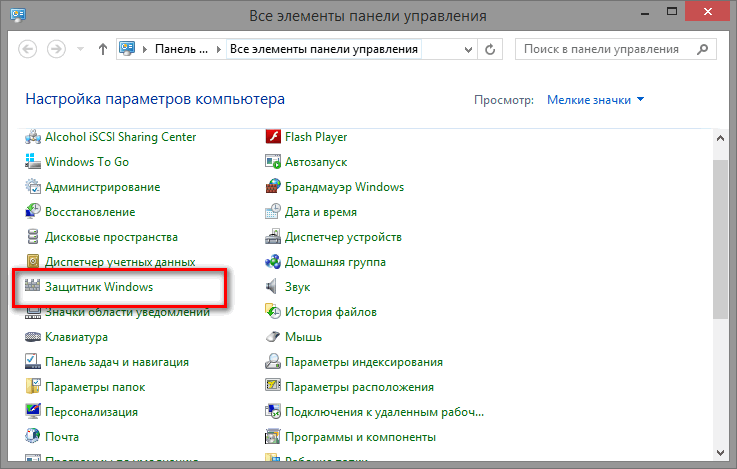Screen dimensions: 737x469
Task: Expand the address bar history chevron
Action: point(468,49)
